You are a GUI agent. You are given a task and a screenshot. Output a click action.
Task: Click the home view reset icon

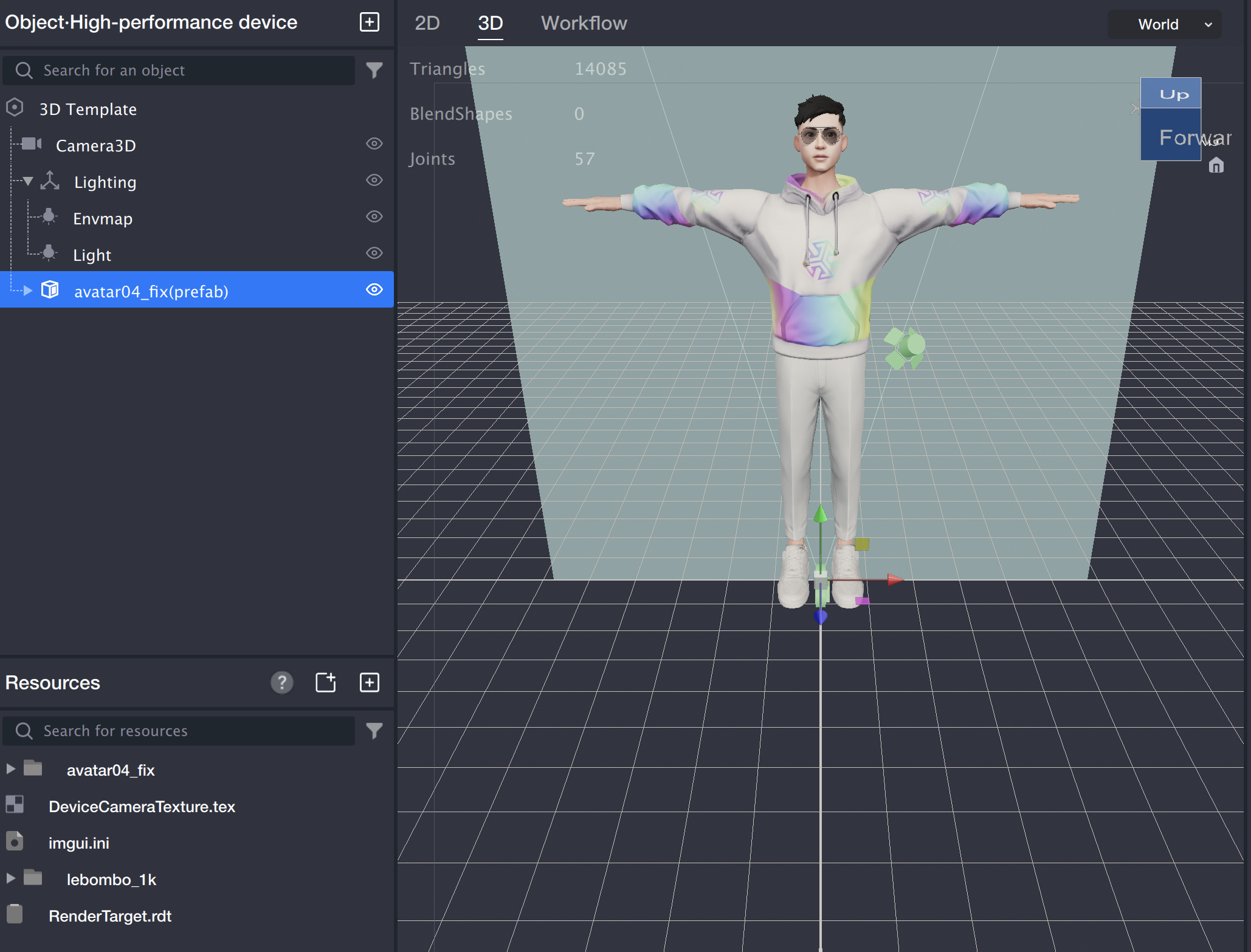click(1216, 165)
